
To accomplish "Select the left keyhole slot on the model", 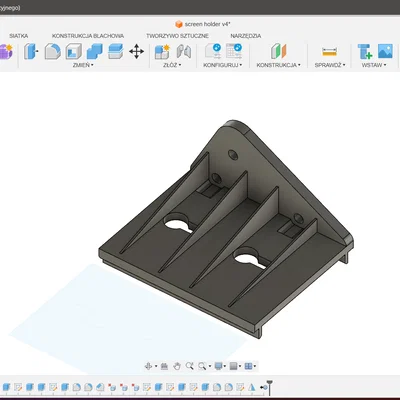I will coord(178,223).
